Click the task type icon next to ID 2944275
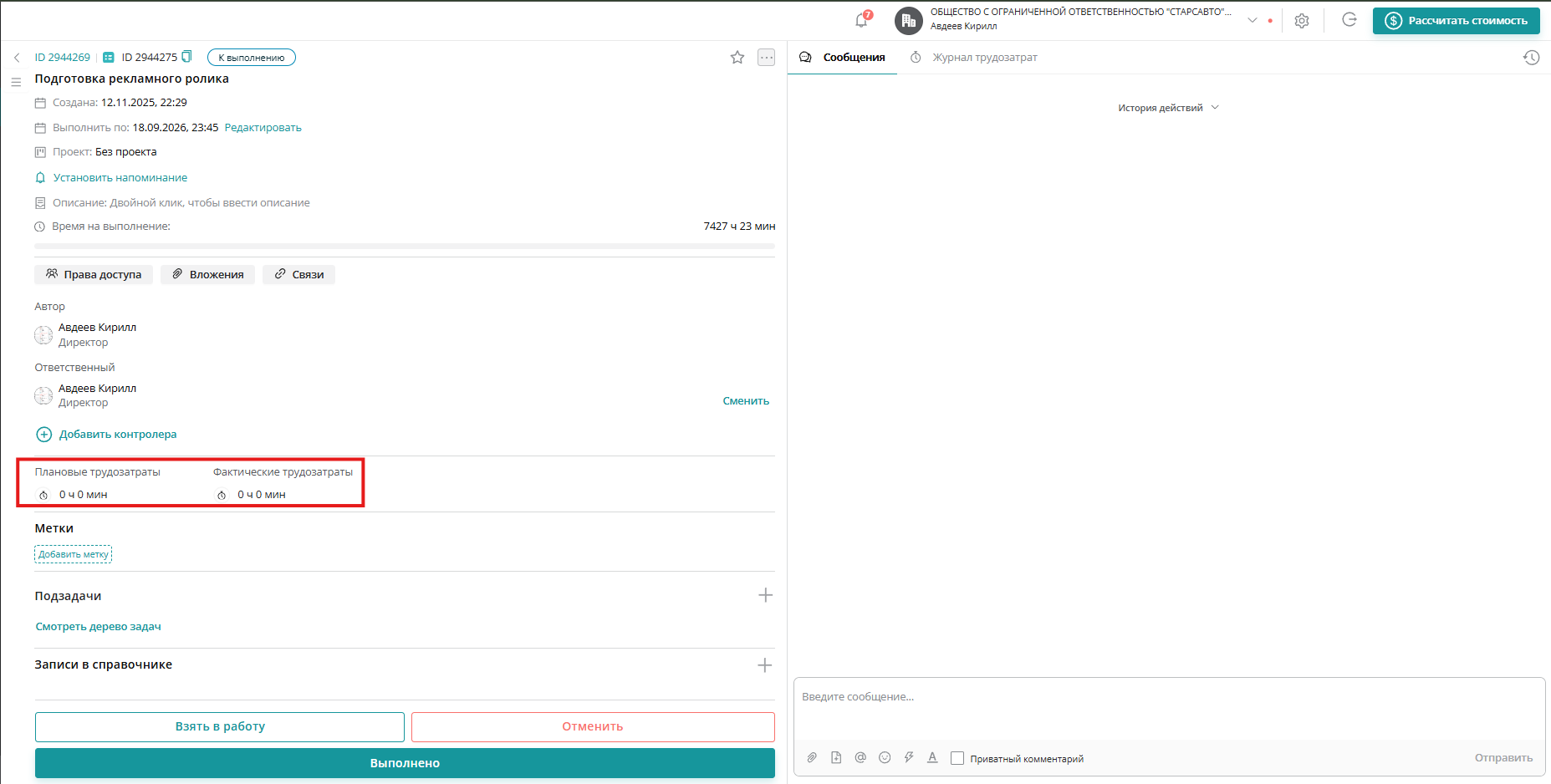This screenshot has height=784, width=1551. (109, 58)
